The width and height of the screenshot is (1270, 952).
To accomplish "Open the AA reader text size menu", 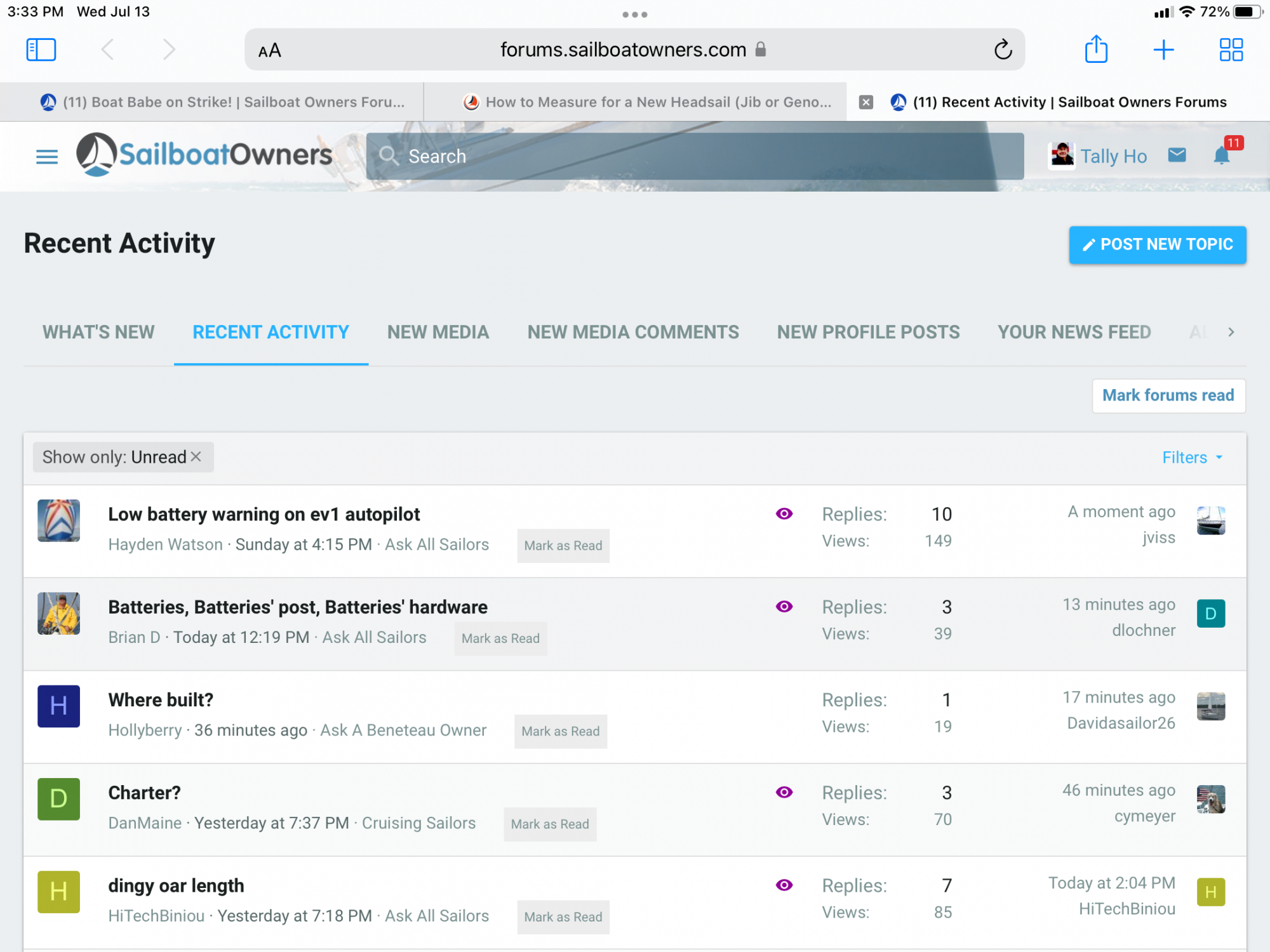I will [x=270, y=51].
